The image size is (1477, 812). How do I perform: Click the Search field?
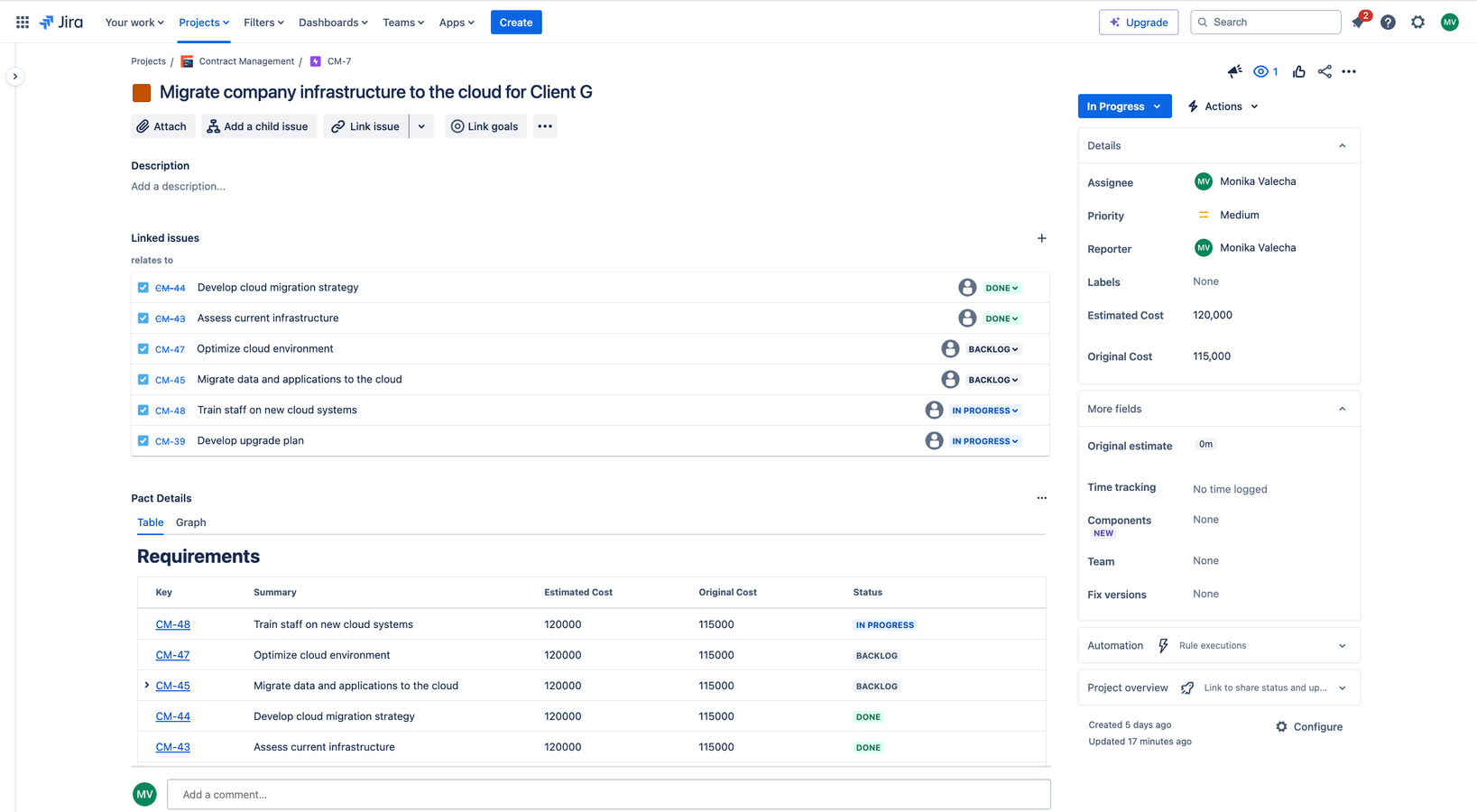(x=1266, y=23)
